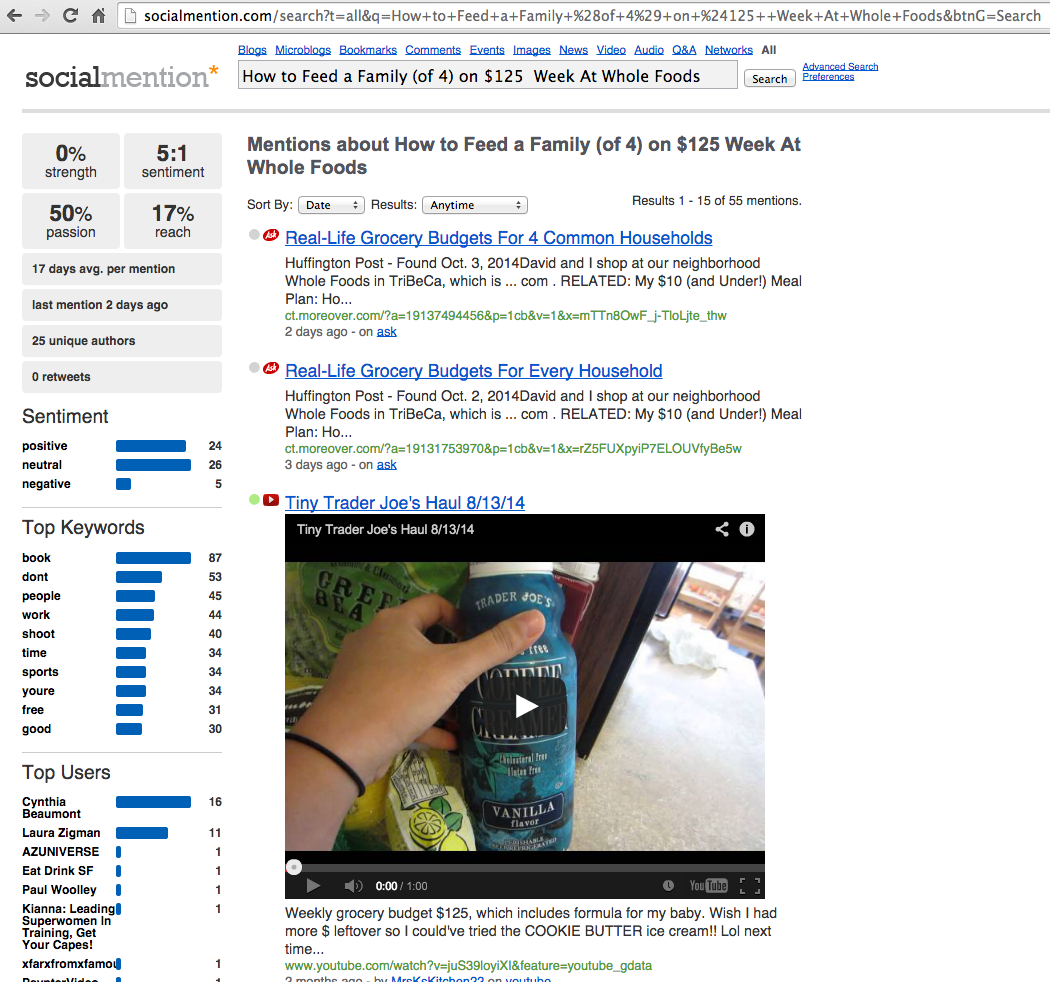Select the keyword 'dont'
This screenshot has height=982, width=1050.
pos(35,577)
